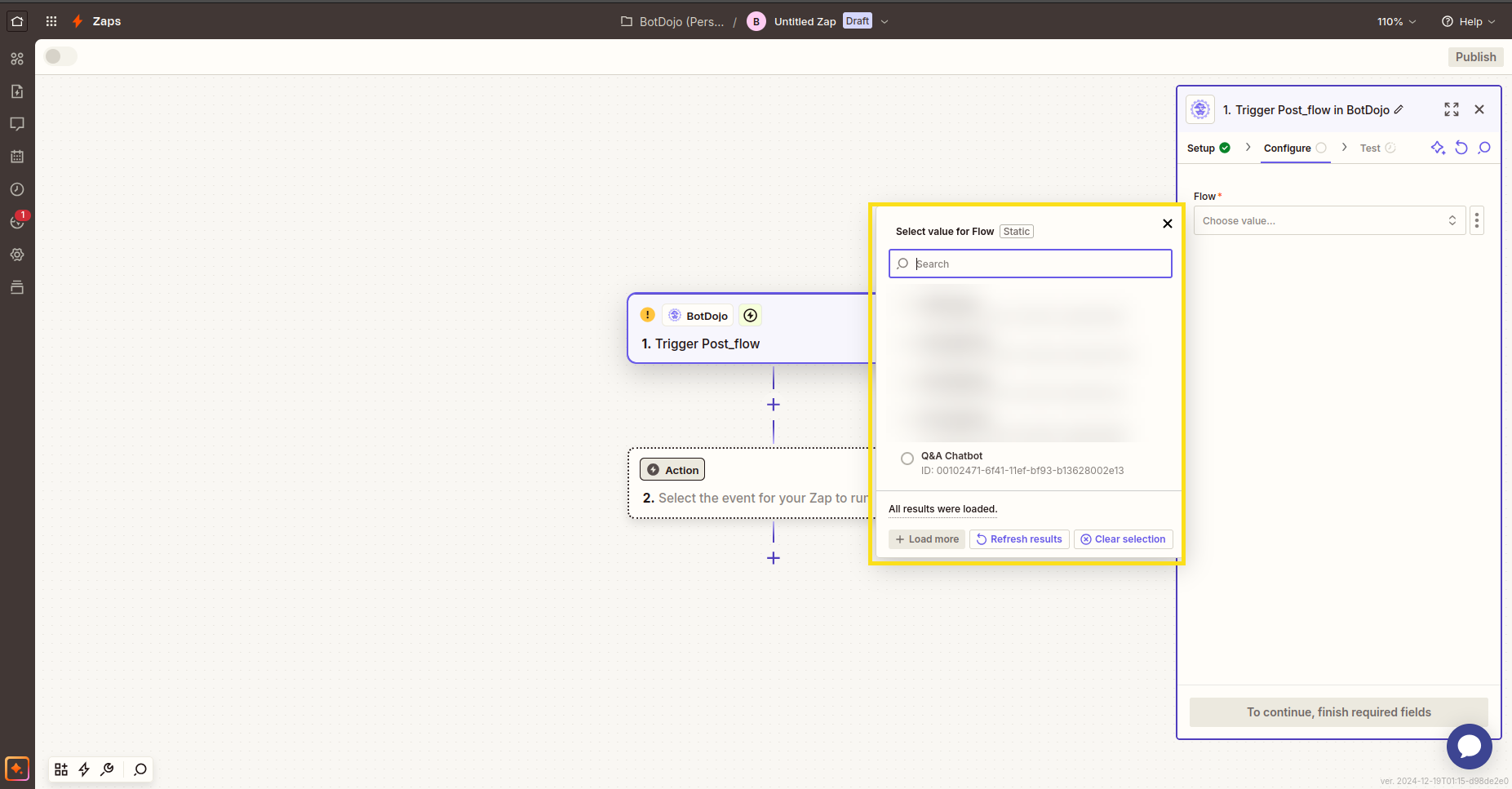The image size is (1512, 789).
Task: Open the 110% zoom level dropdown
Action: click(x=1396, y=21)
